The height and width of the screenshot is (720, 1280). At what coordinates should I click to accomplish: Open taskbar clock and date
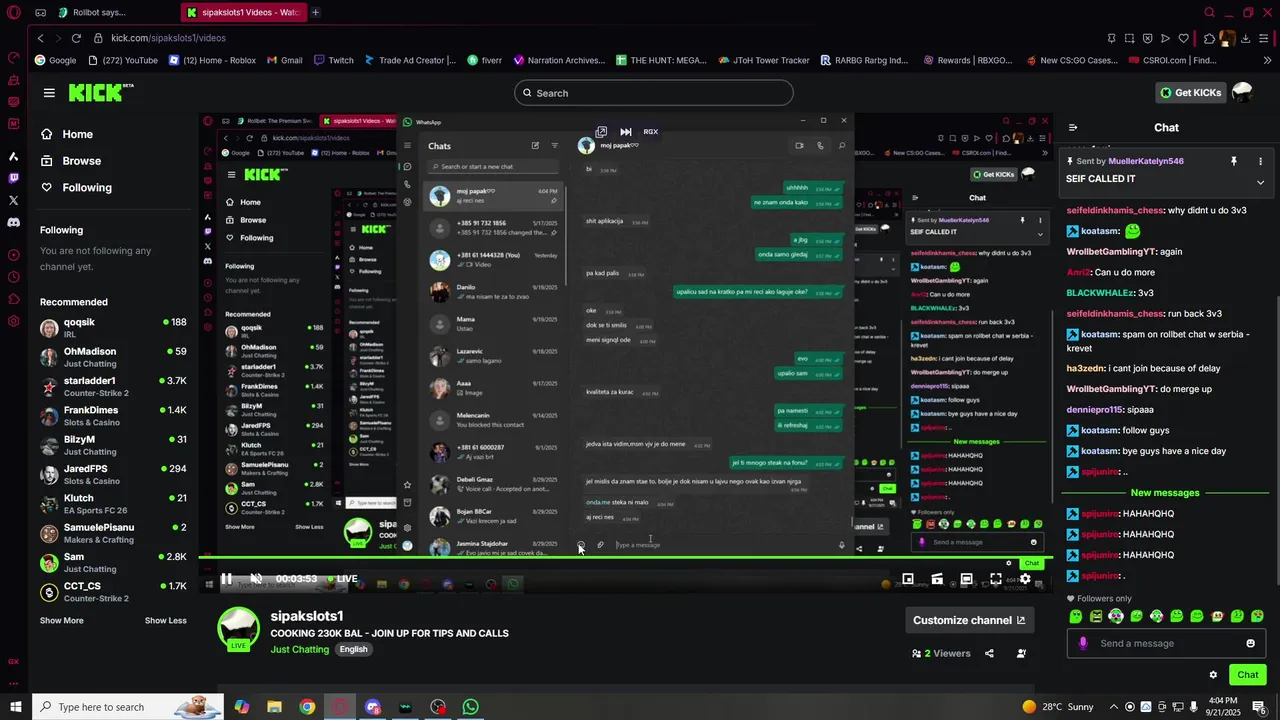click(x=1224, y=707)
